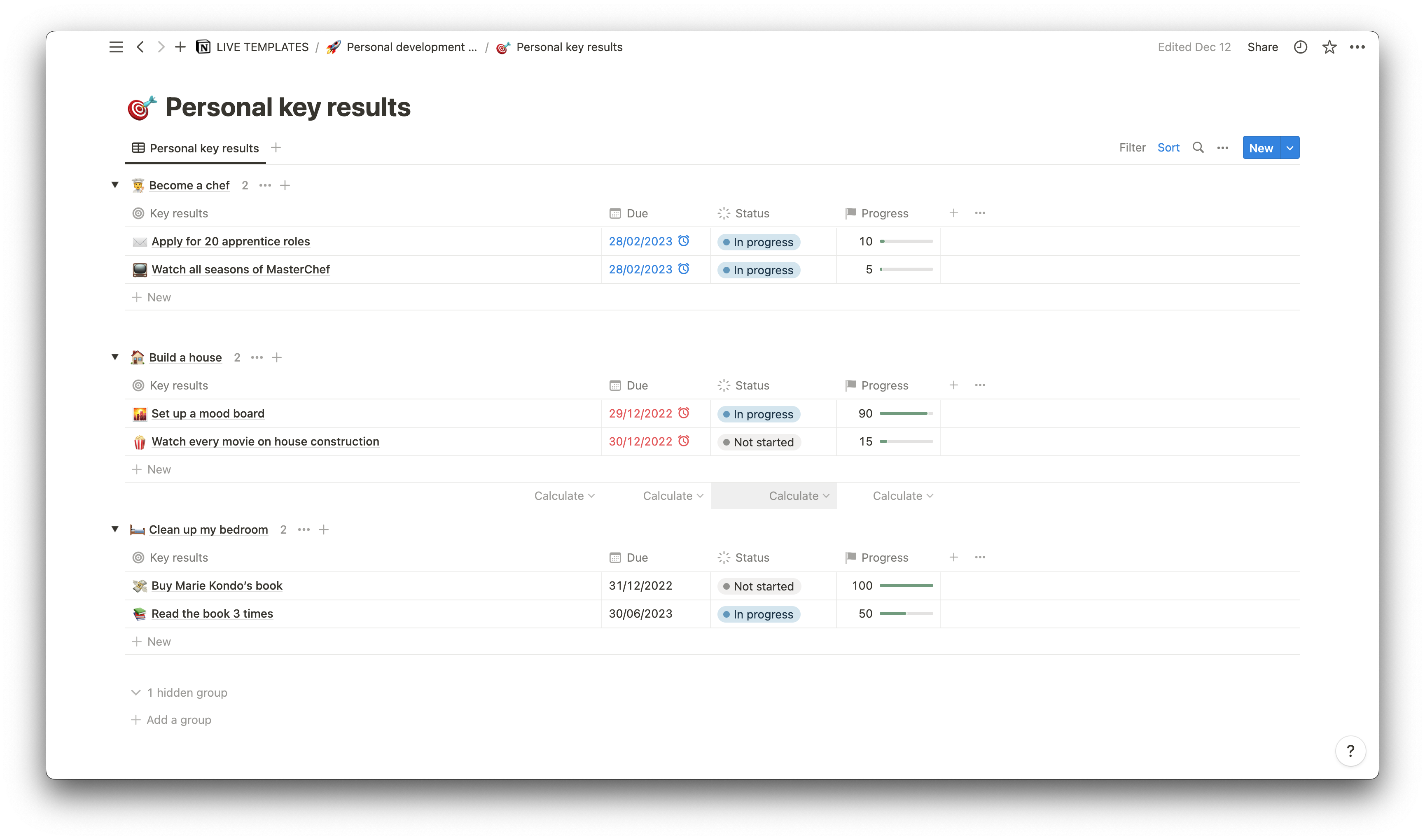Click the progress bar for Read the book 3 times
Screen dimensions: 1425x840
(x=906, y=614)
